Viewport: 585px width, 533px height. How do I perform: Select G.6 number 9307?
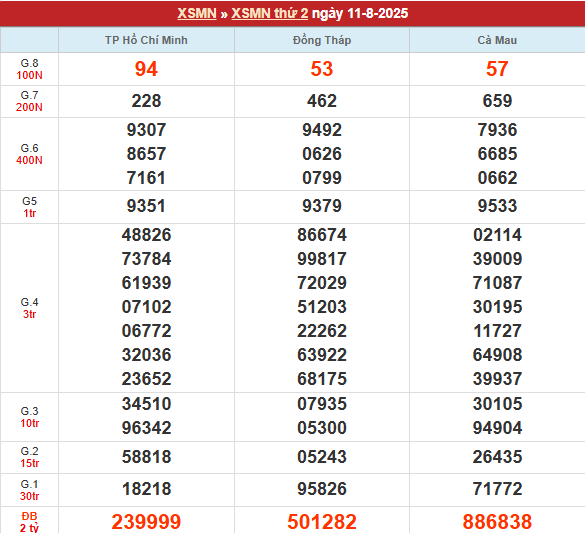[x=146, y=130]
